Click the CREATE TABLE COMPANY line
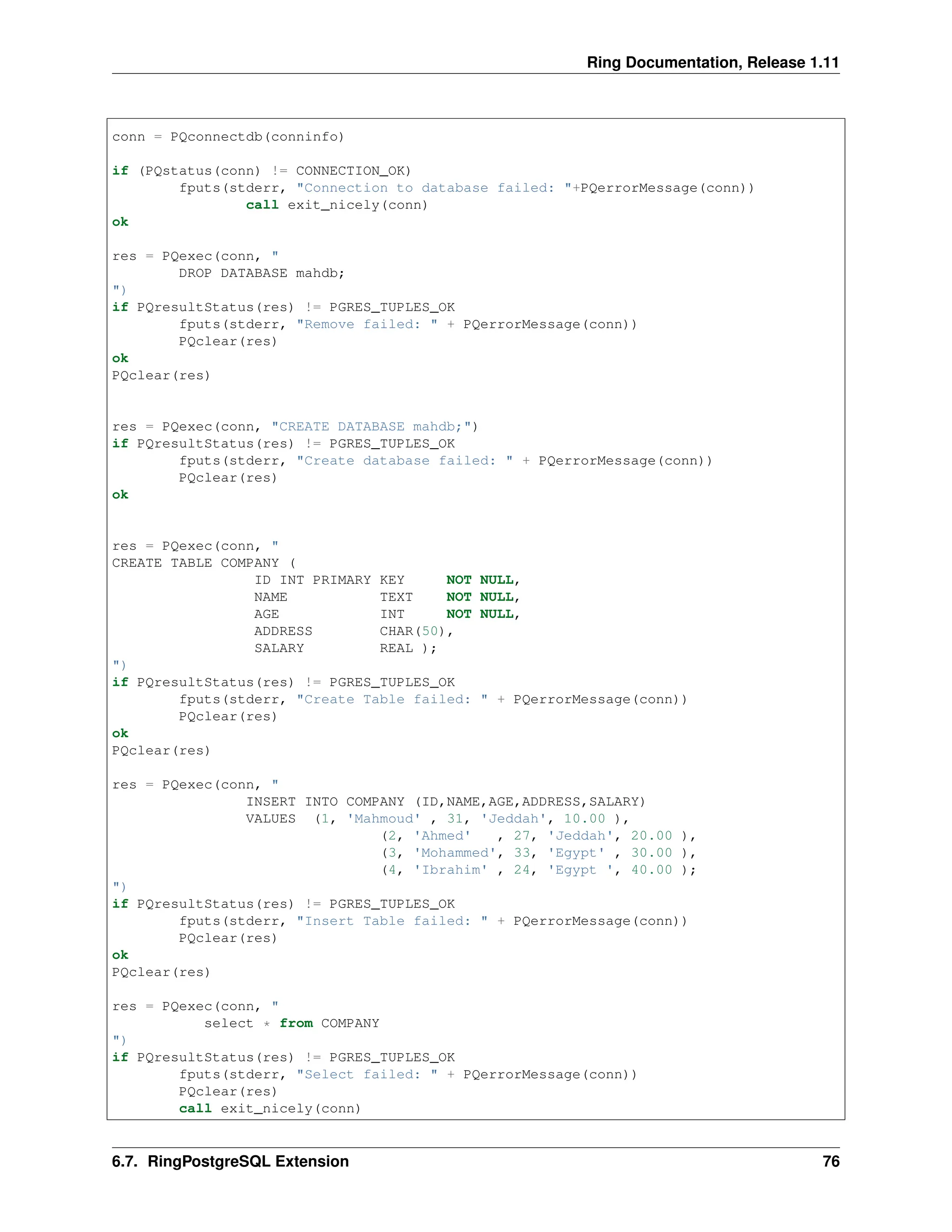 click(203, 563)
